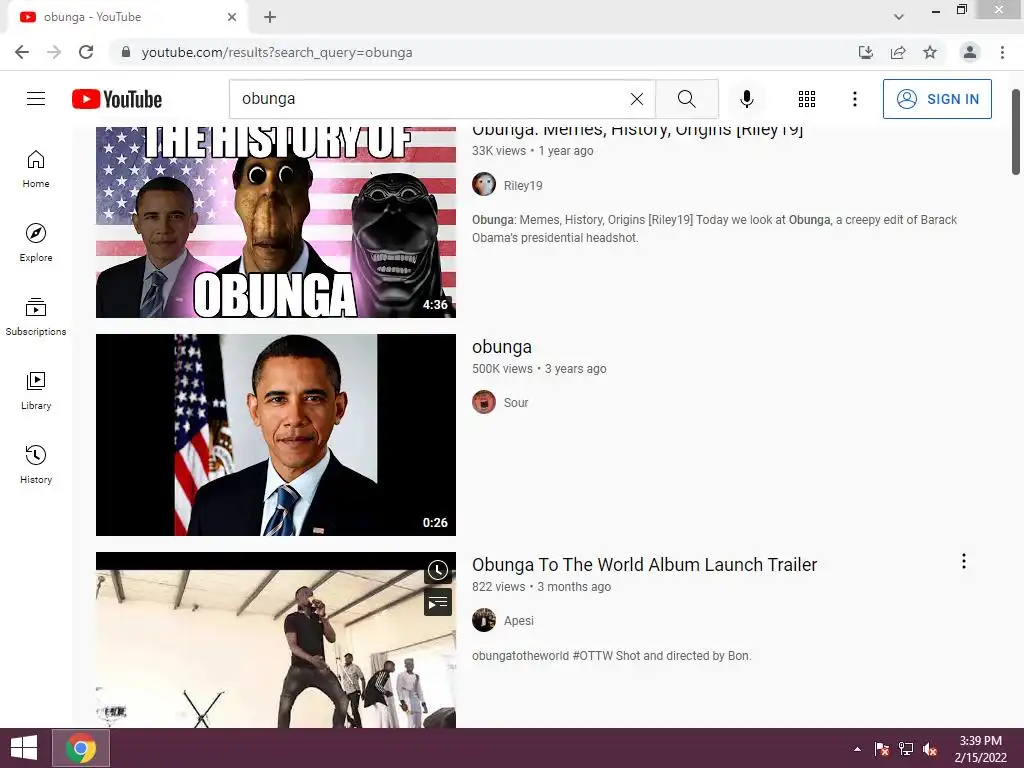
Task: Reload the YouTube page
Action: [86, 52]
